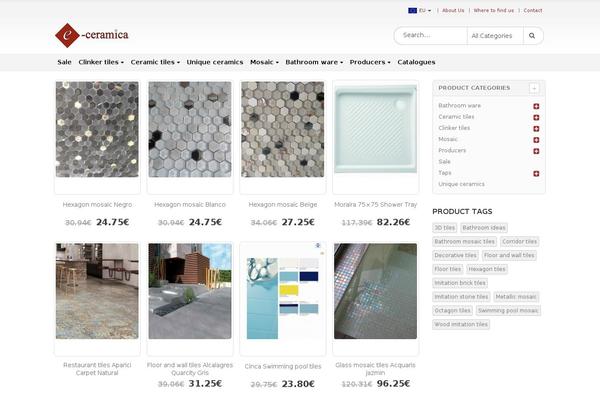The width and height of the screenshot is (600, 400).
Task: Collapse the Product Categories panel
Action: coord(534,88)
